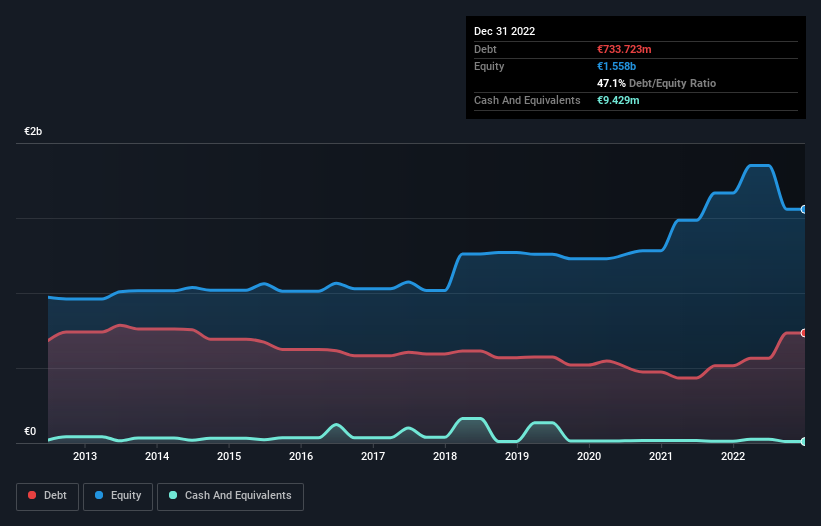Screen dimensions: 821x526
Task: Click the Debt label in tooltip
Action: pyautogui.click(x=485, y=49)
